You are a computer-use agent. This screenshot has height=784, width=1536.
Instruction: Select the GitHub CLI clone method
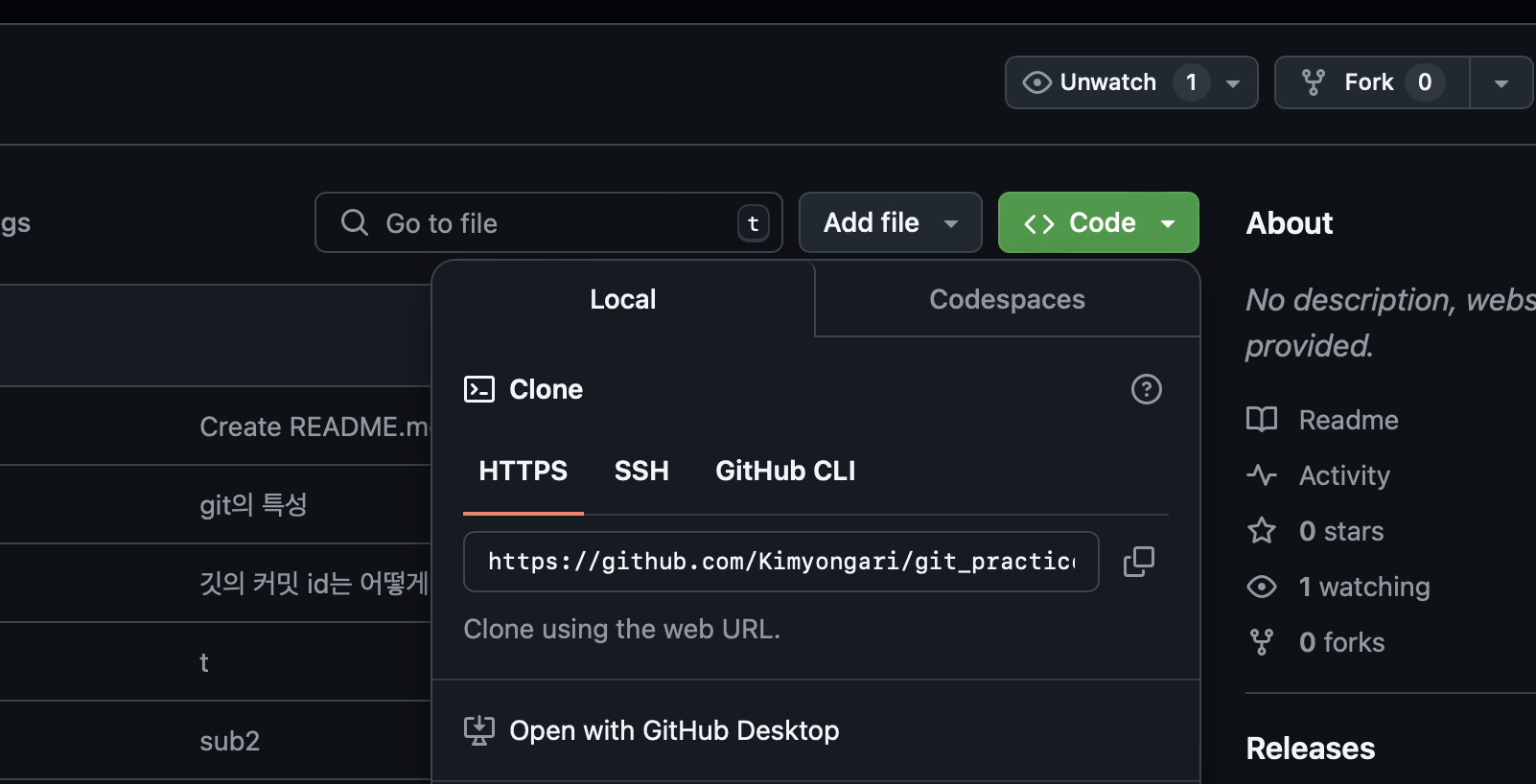click(785, 471)
